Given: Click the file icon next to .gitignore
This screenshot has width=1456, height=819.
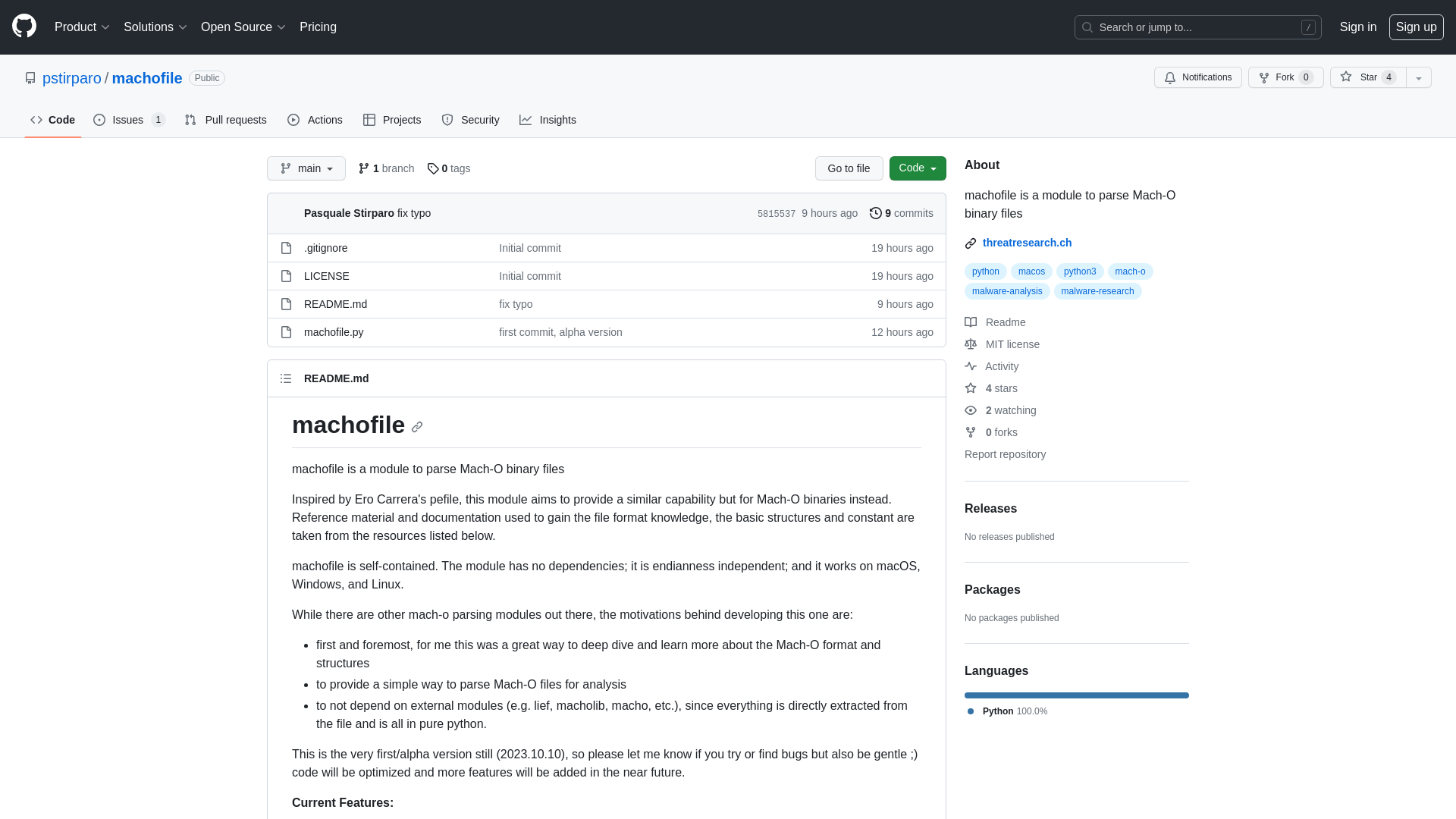Looking at the screenshot, I should 286,248.
